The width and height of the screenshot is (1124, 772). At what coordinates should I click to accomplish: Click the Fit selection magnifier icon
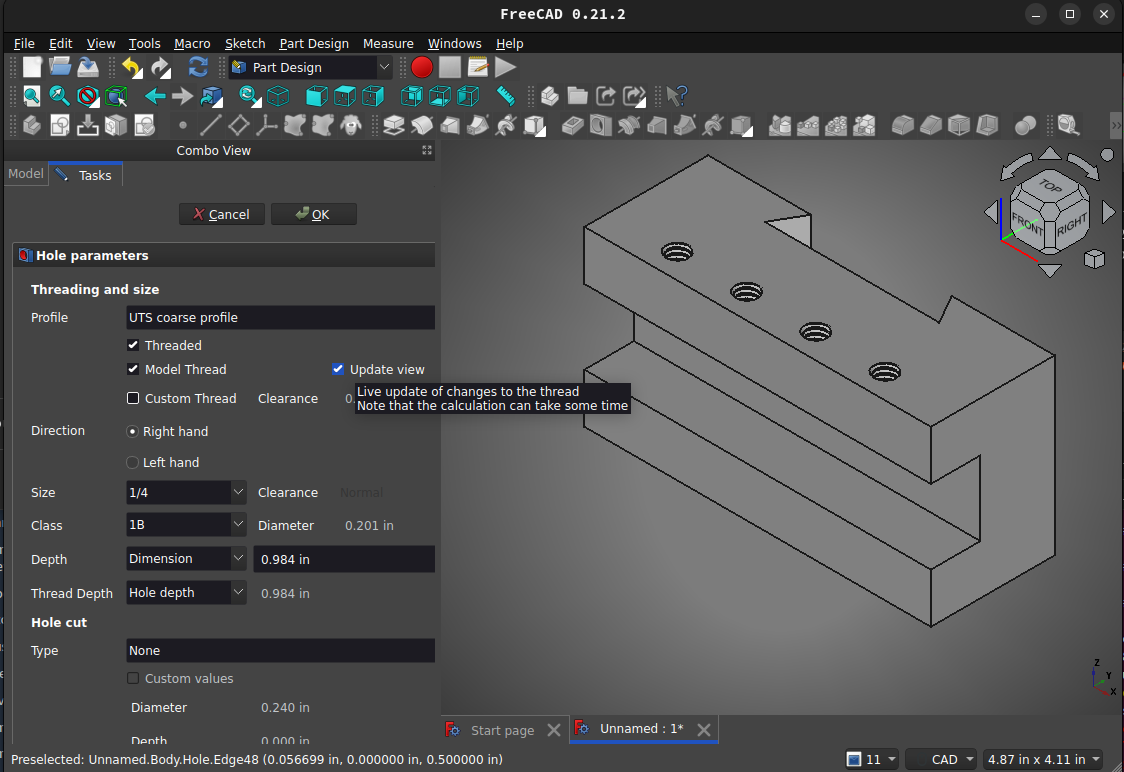59,95
